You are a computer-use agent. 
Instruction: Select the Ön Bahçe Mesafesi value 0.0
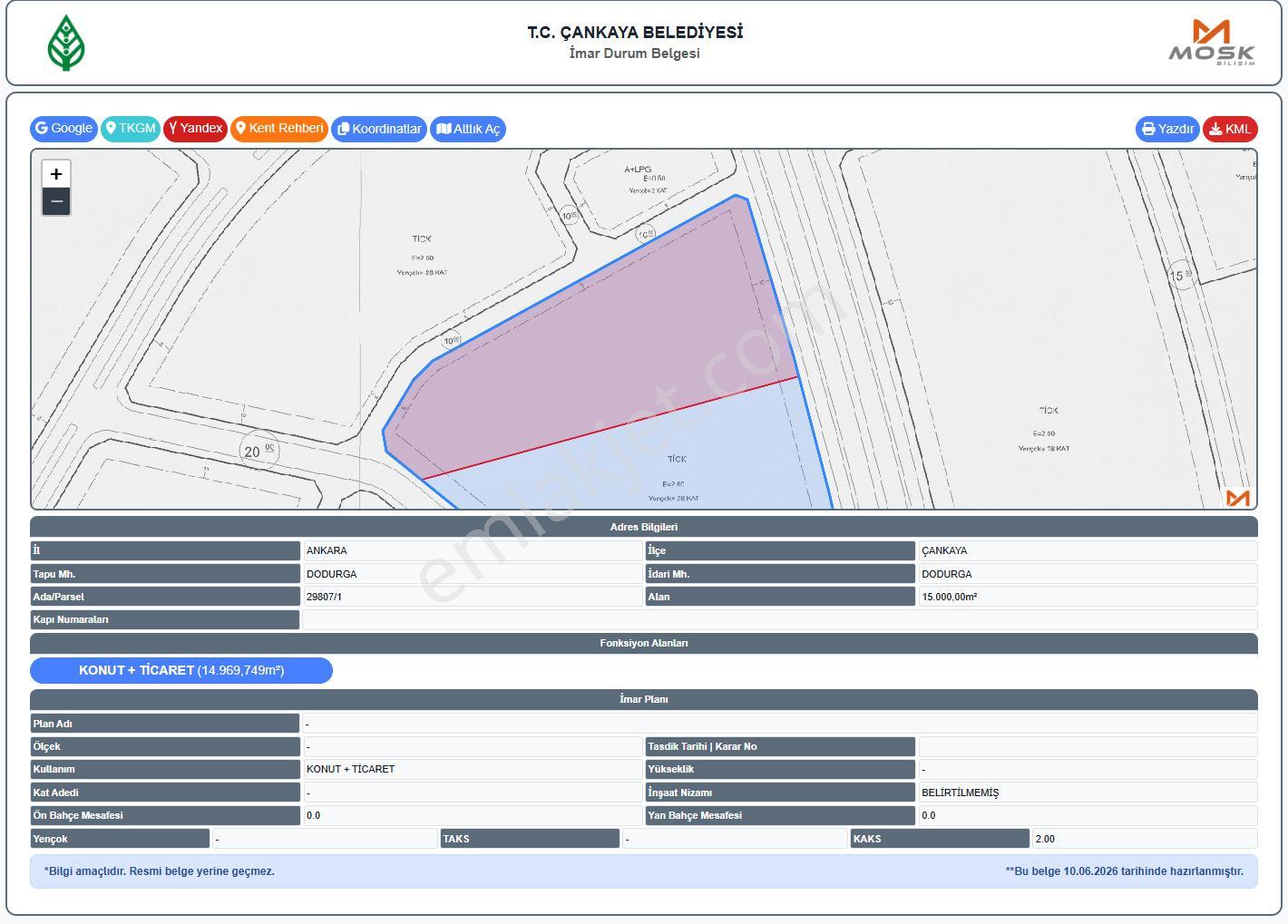click(313, 815)
